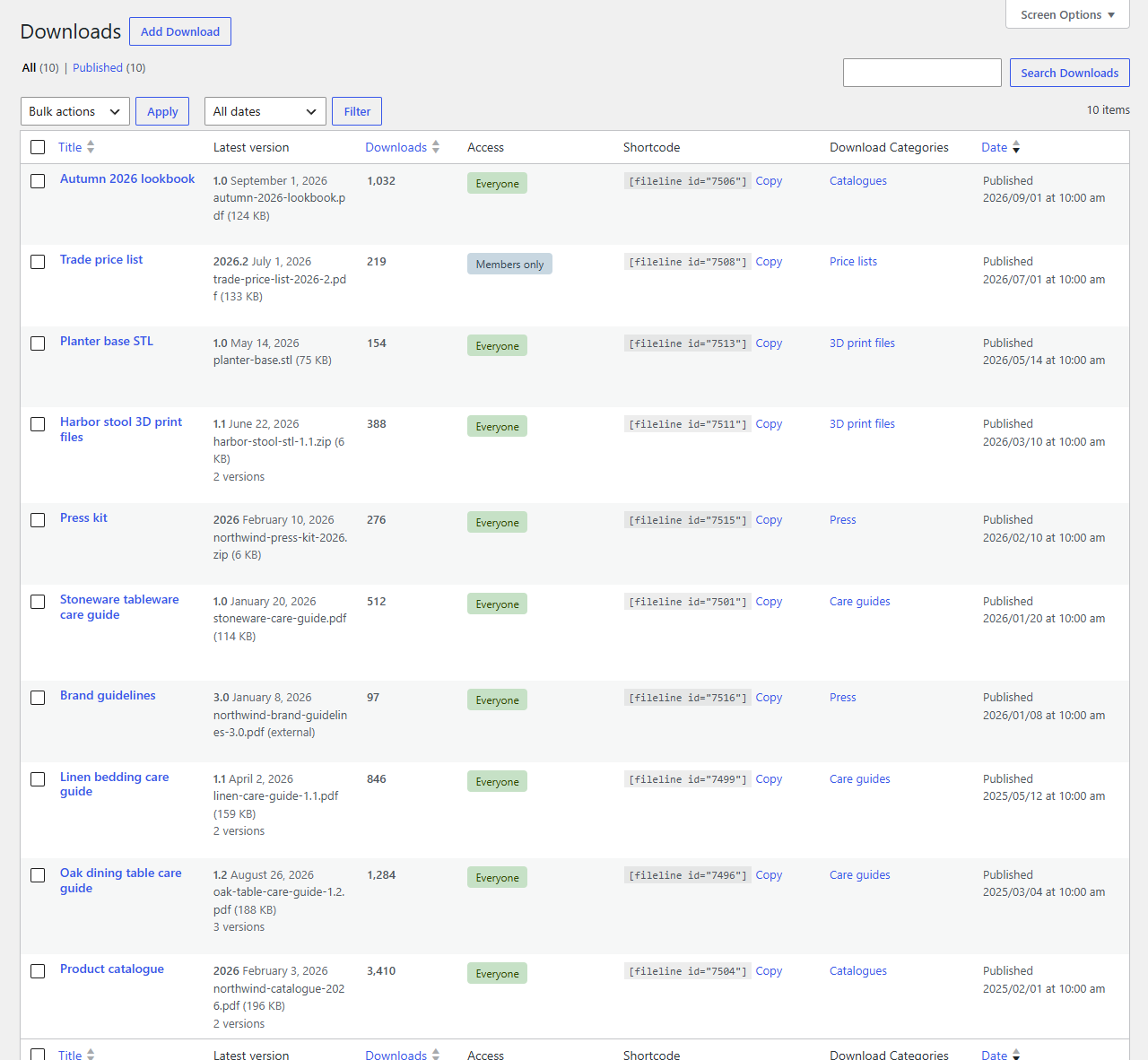Viewport: 1148px width, 1060px height.
Task: Check the Brand guidelines row checkbox
Action: coord(38,698)
